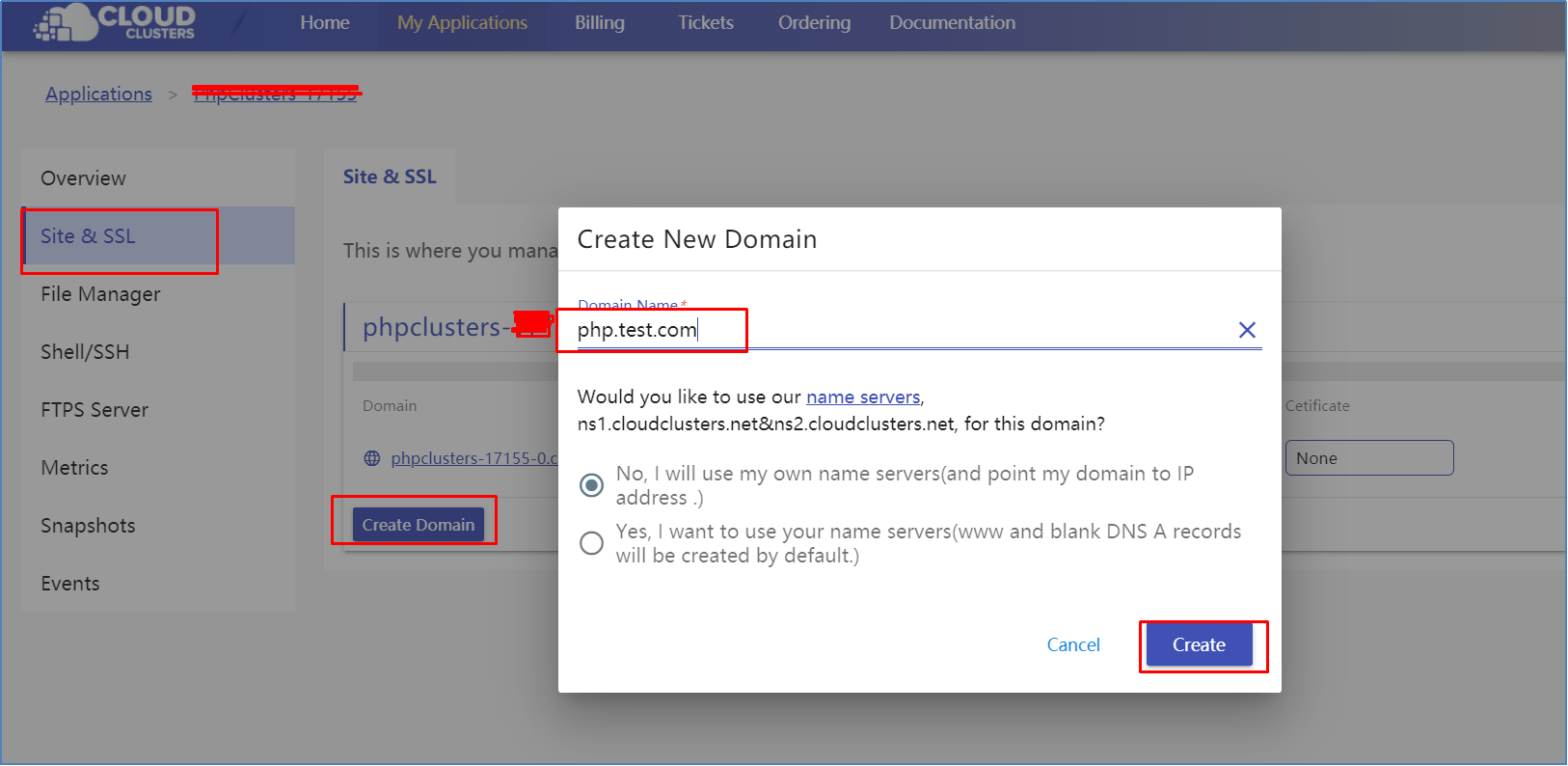Open My Applications in top navigation
This screenshot has width=1568, height=766.
462,22
